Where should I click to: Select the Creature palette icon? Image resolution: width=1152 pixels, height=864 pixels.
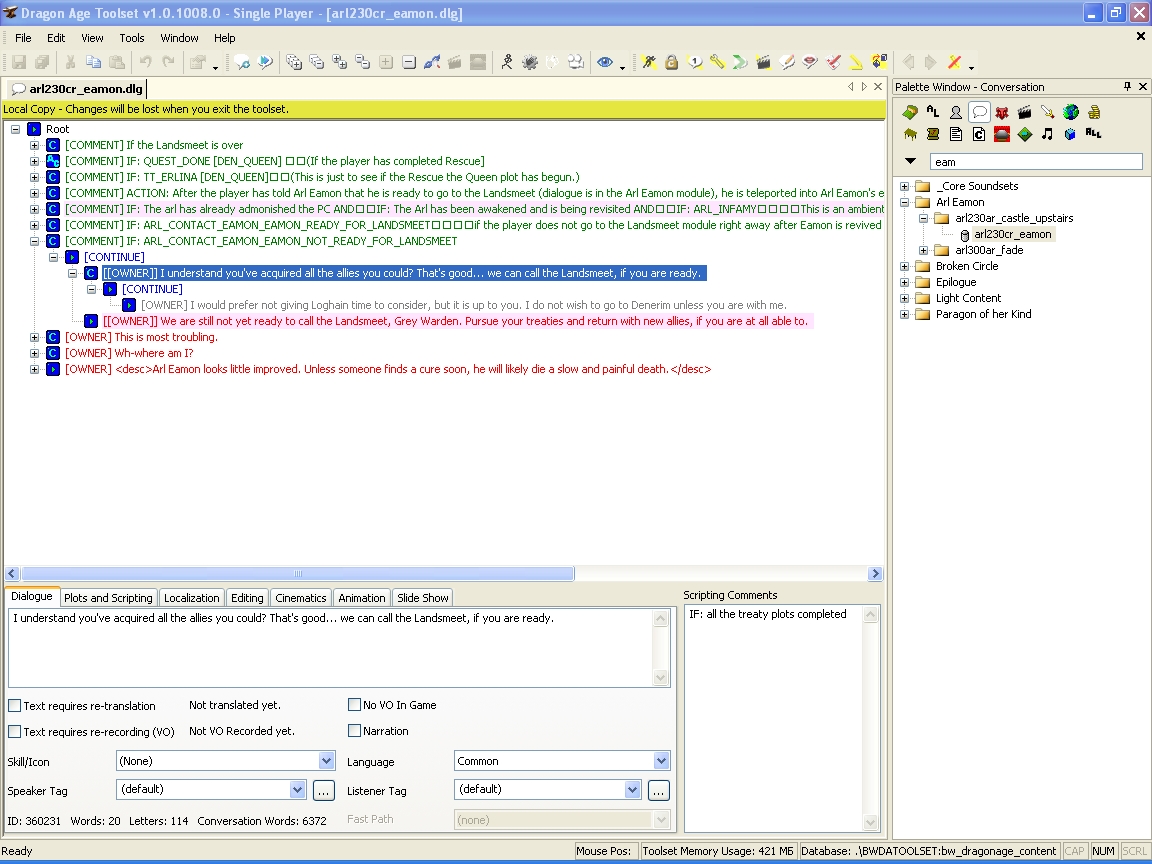(956, 112)
